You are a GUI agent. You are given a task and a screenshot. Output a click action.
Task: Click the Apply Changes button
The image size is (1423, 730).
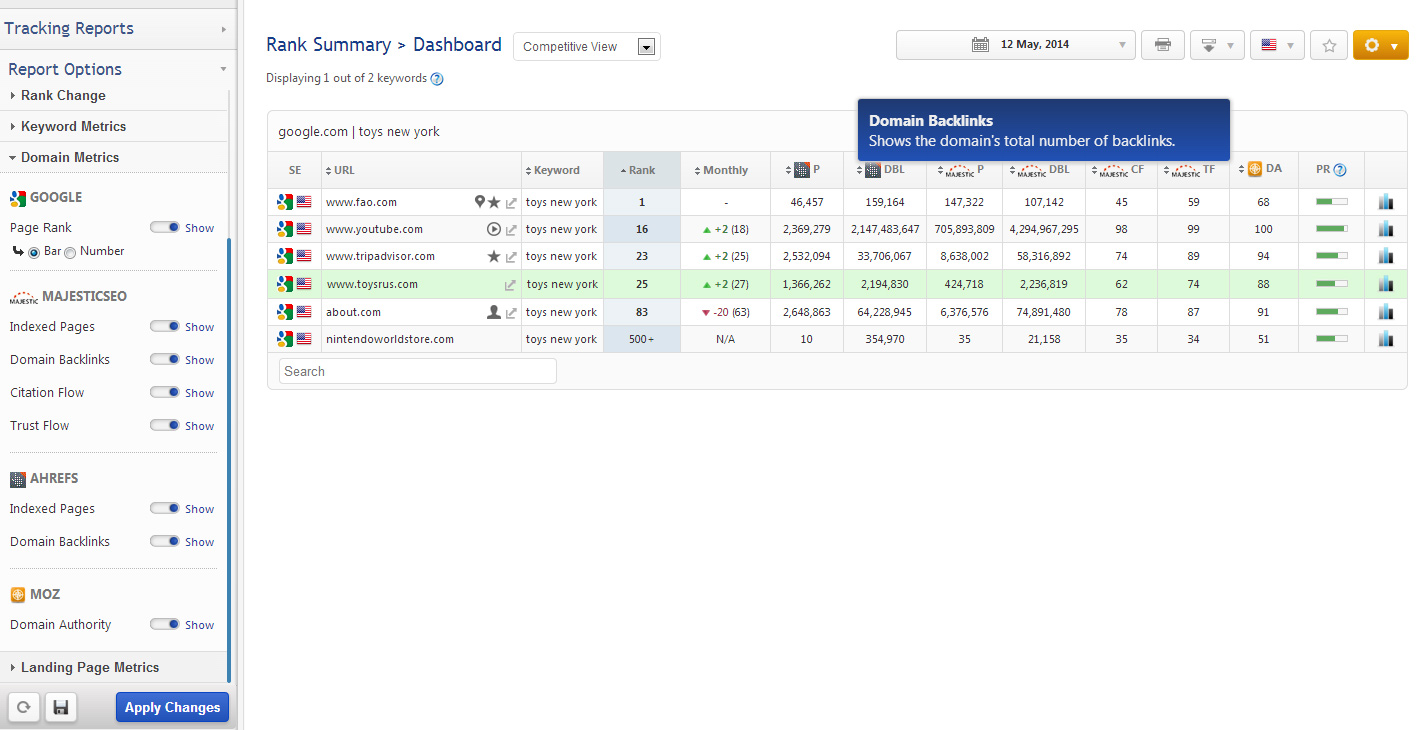point(172,707)
